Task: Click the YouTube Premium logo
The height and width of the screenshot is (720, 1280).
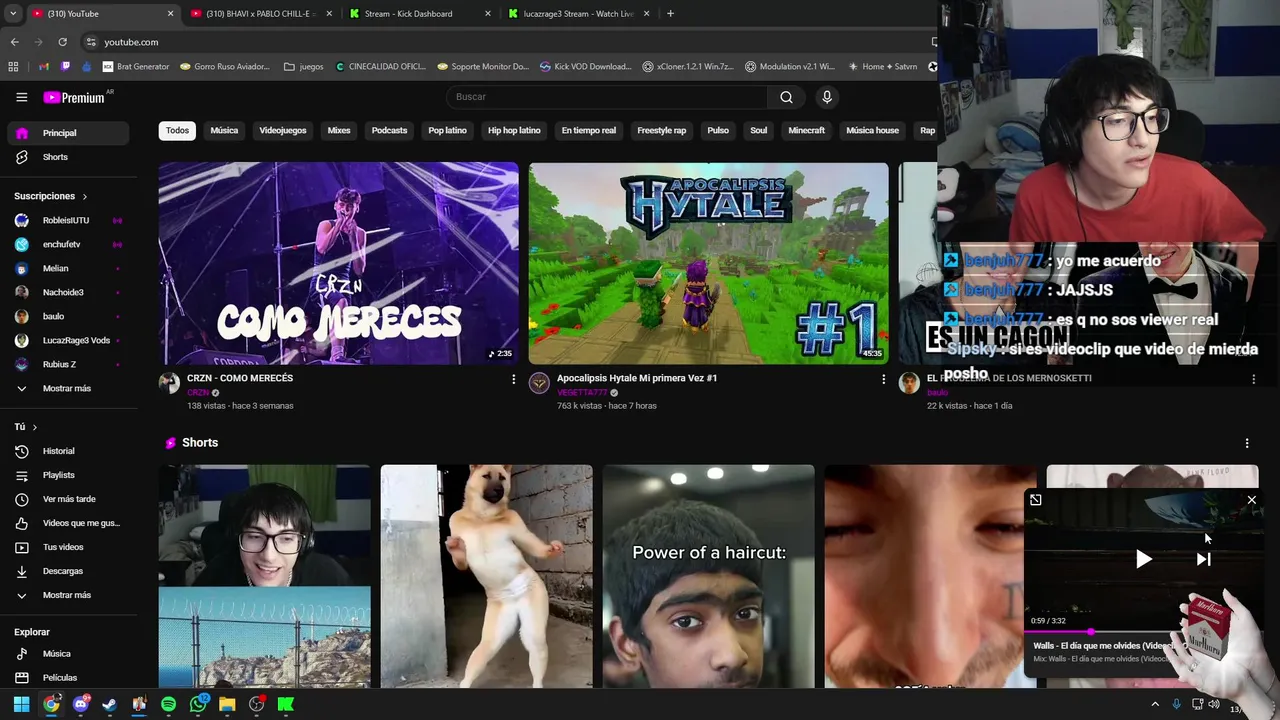Action: click(73, 97)
